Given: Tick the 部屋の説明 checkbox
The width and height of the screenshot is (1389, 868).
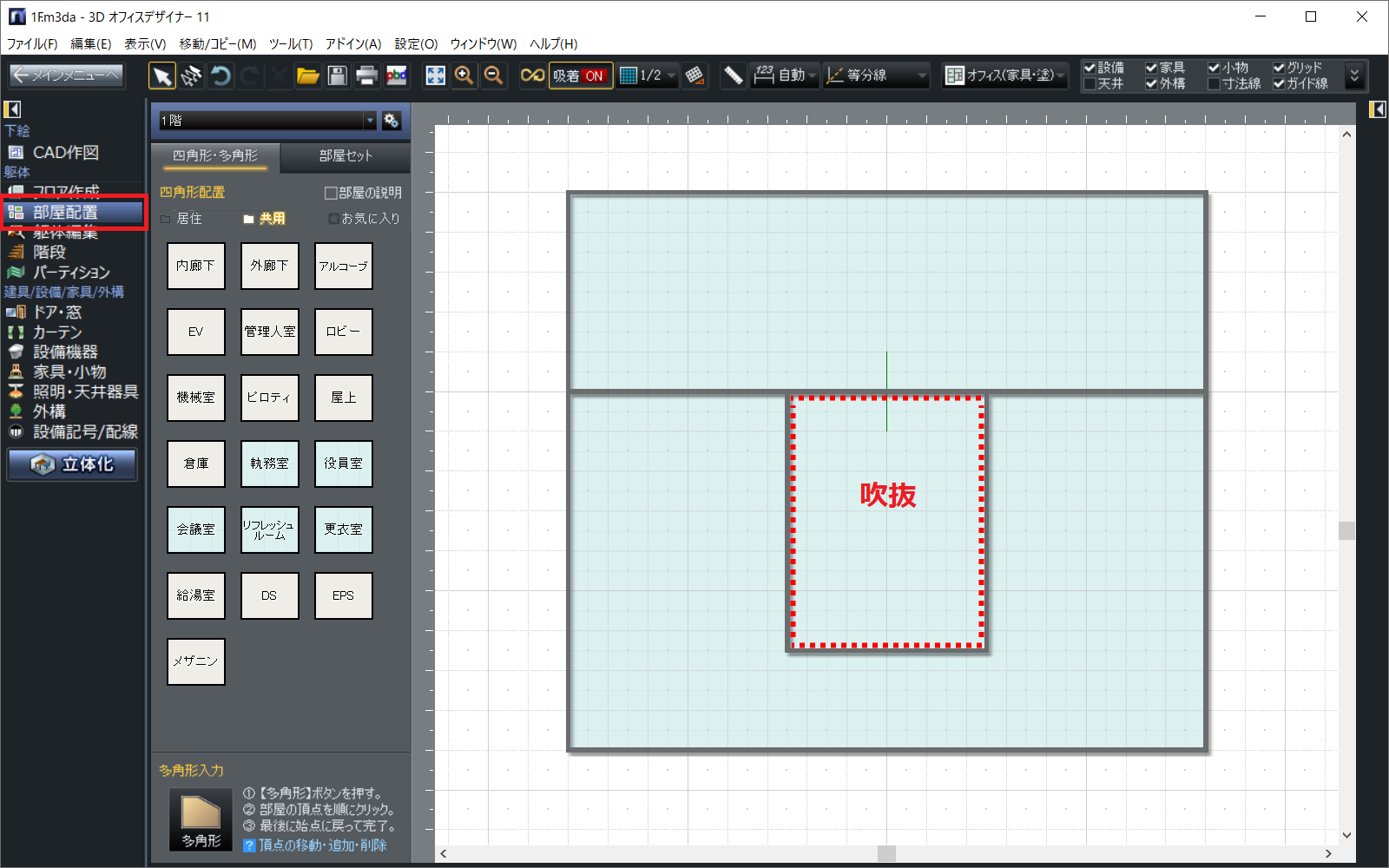Looking at the screenshot, I should coord(331,193).
